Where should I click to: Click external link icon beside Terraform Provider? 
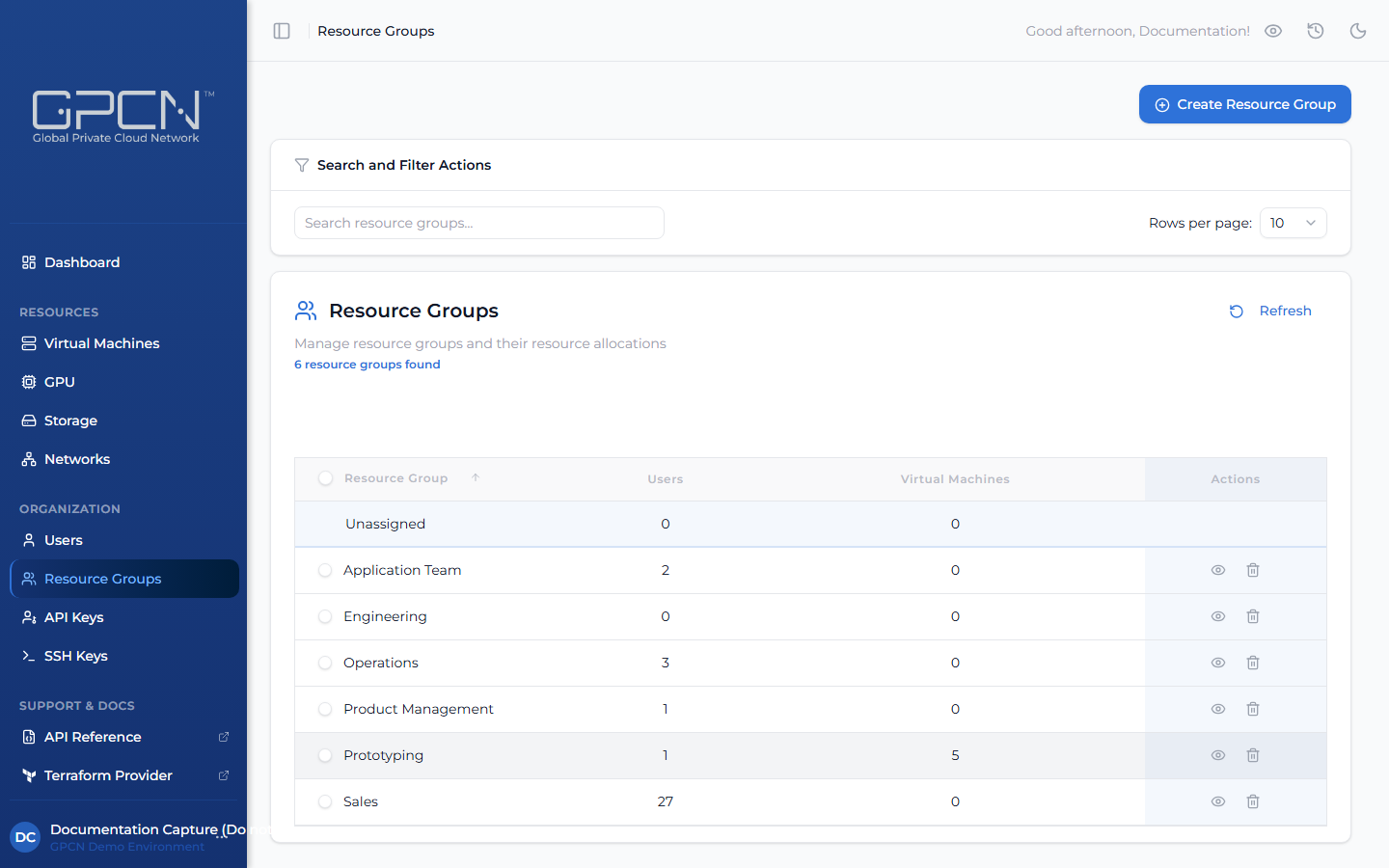pos(224,775)
